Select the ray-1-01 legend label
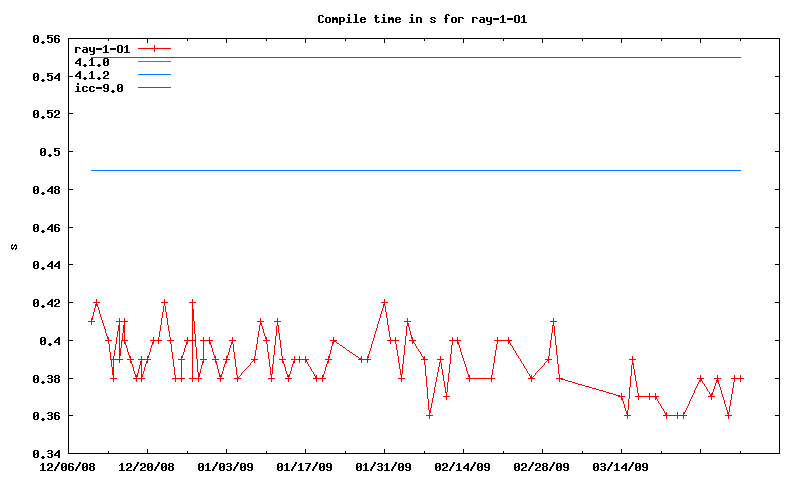 coord(102,49)
